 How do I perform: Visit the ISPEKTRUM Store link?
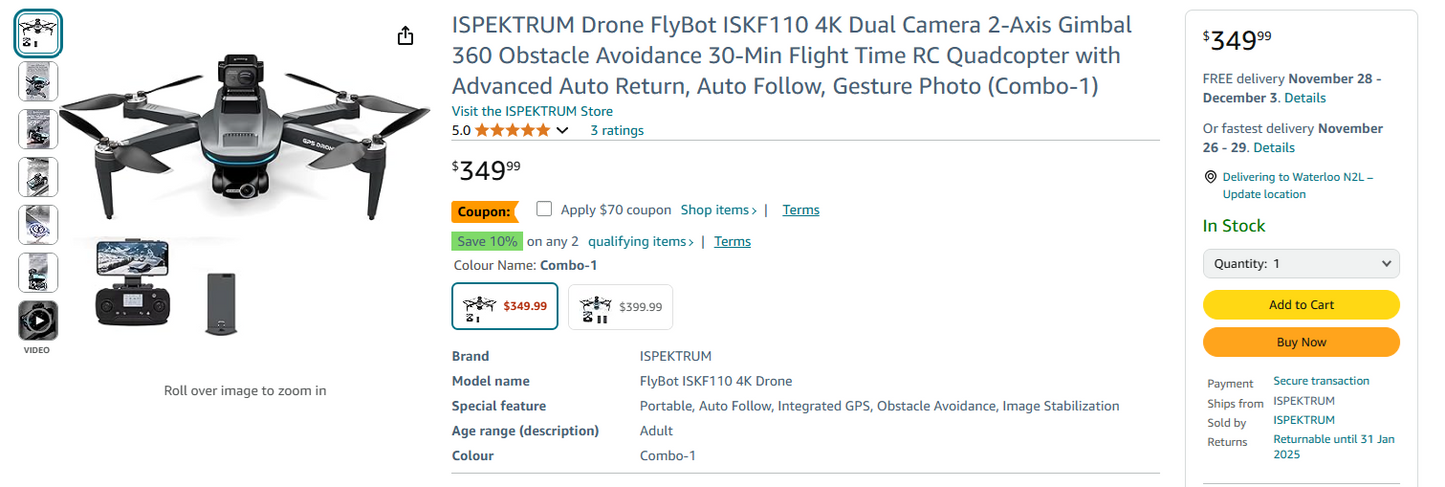pos(532,111)
